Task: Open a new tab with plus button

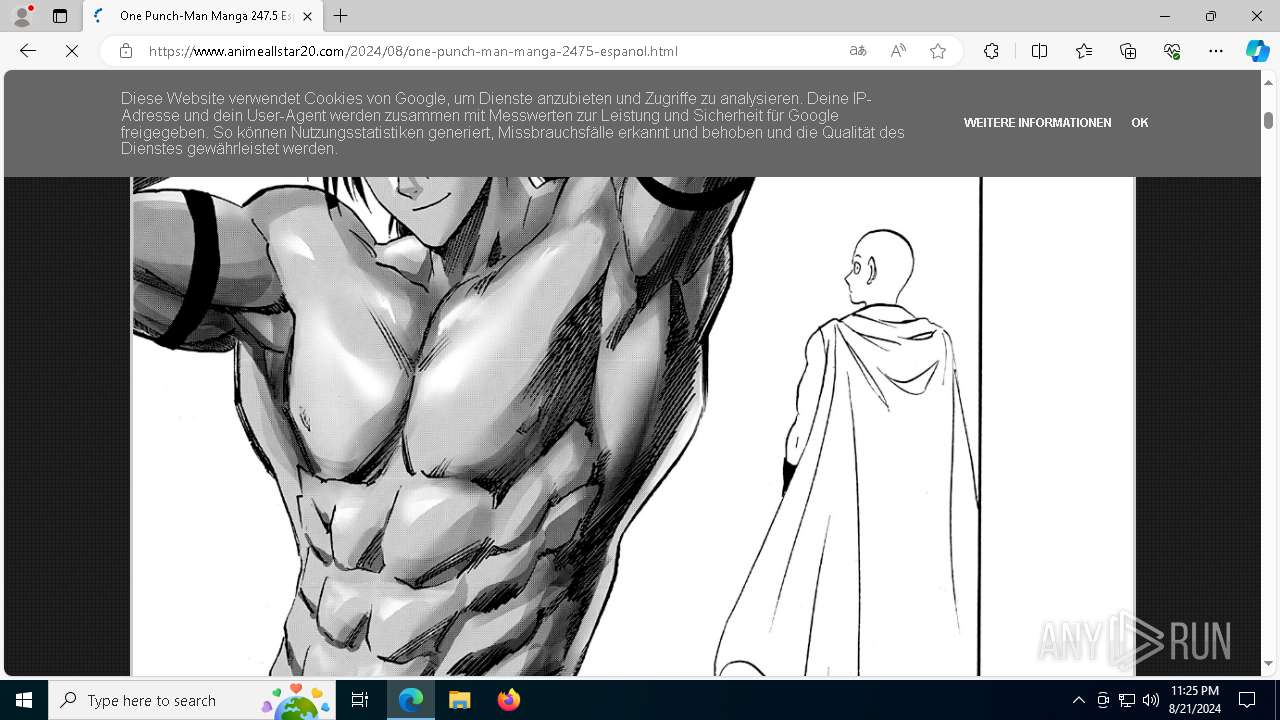Action: pos(341,16)
